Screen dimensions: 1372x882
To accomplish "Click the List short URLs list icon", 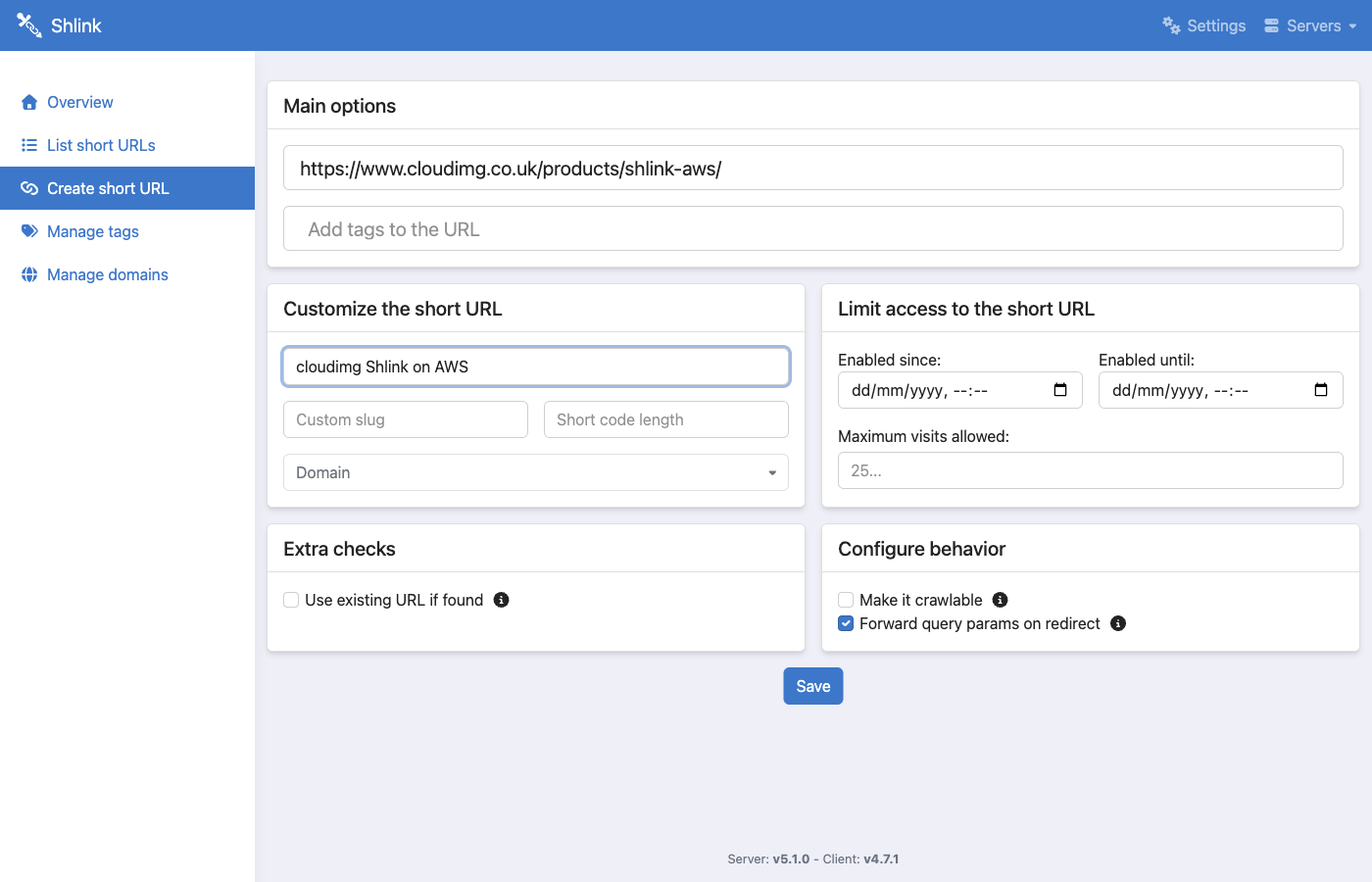I will (29, 145).
